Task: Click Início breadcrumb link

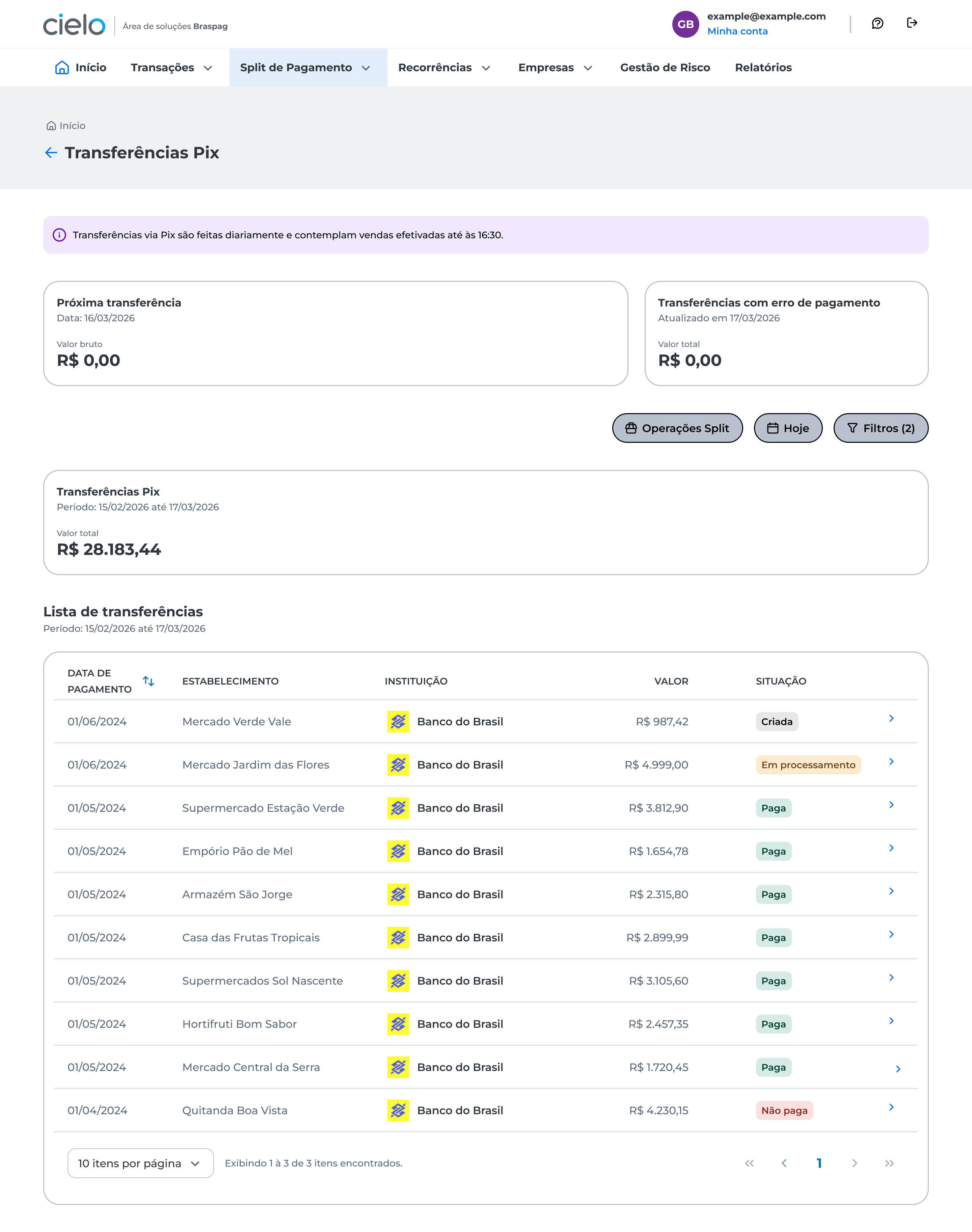Action: pos(72,126)
